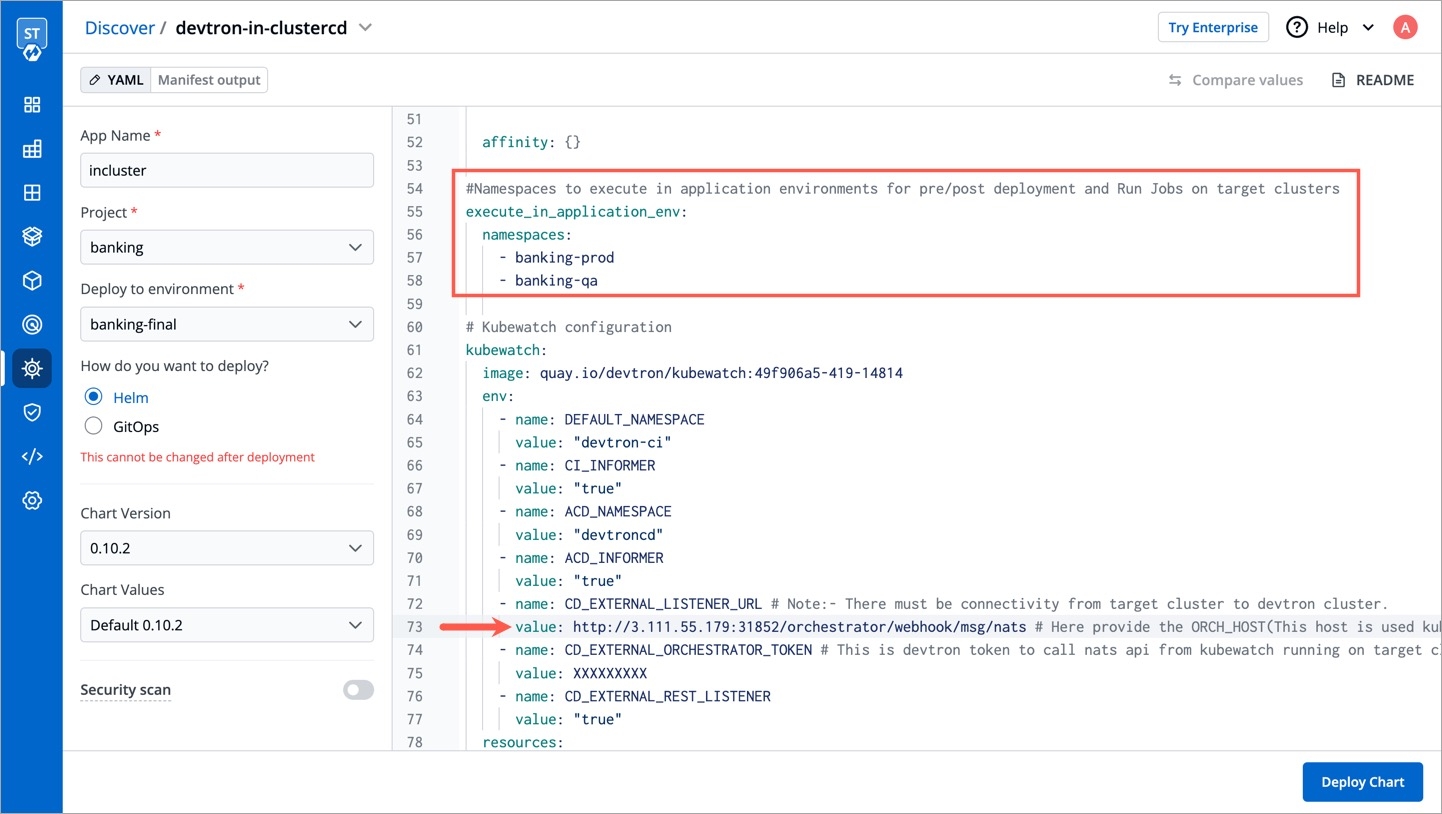This screenshot has height=814, width=1442.
Task: Open the user avatar 'A' profile
Action: [1405, 27]
